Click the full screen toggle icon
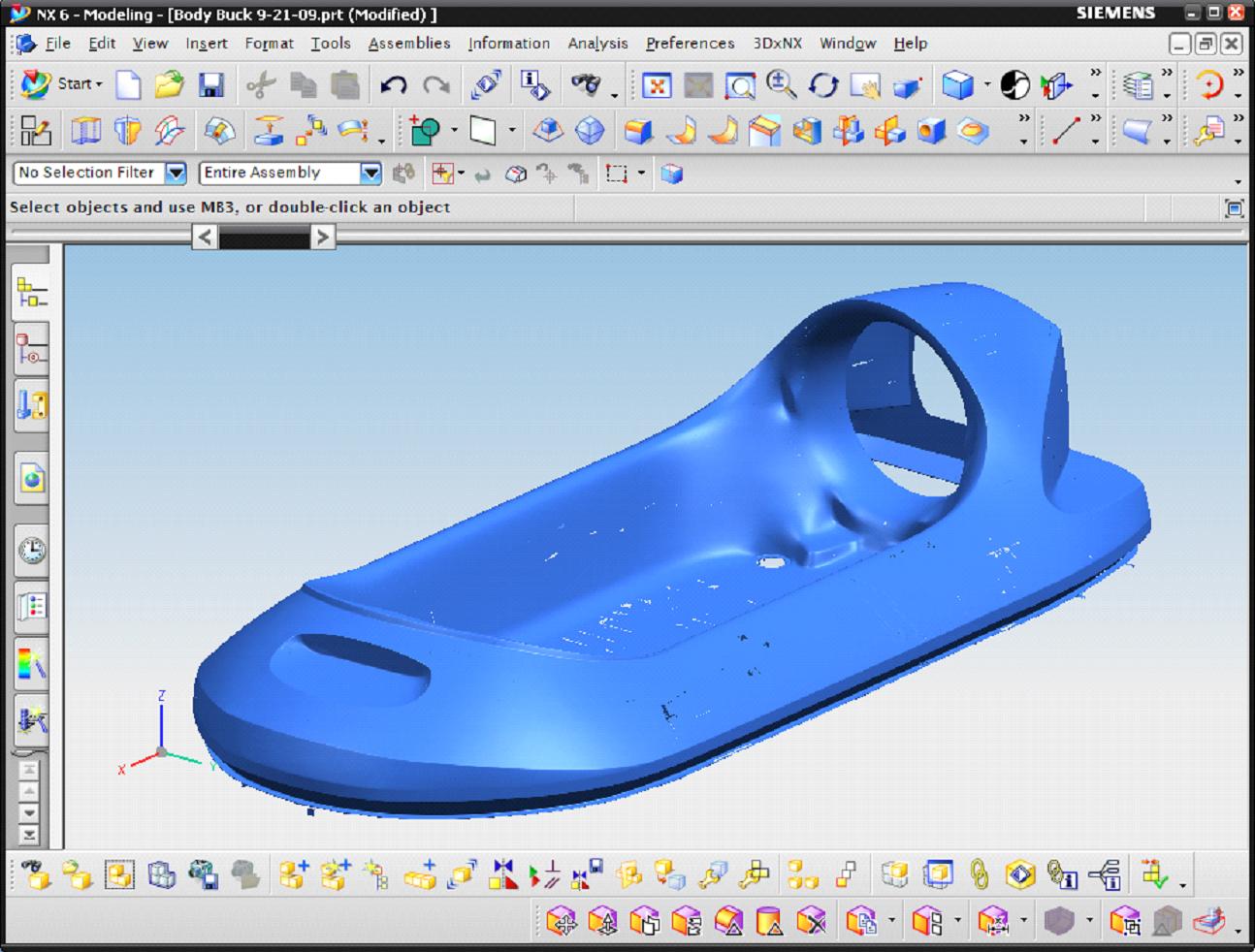1255x952 pixels. [x=1234, y=207]
